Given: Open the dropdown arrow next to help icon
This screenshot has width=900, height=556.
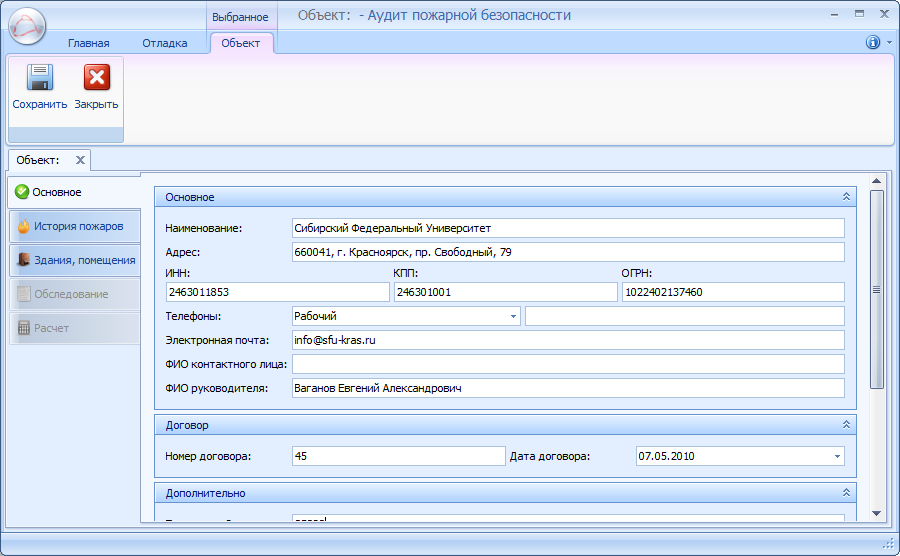Looking at the screenshot, I should pyautogui.click(x=889, y=42).
